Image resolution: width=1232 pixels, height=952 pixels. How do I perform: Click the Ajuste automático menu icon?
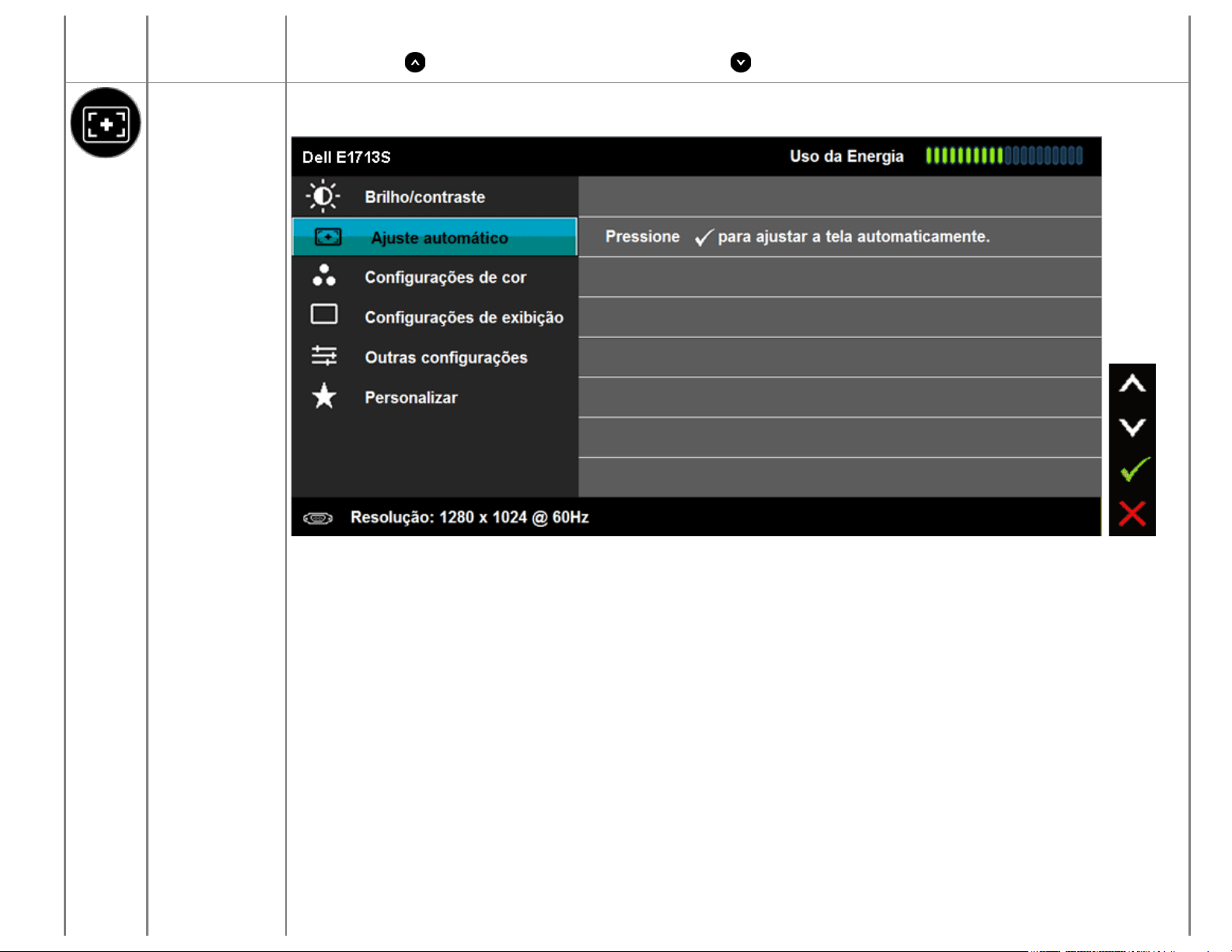click(327, 237)
